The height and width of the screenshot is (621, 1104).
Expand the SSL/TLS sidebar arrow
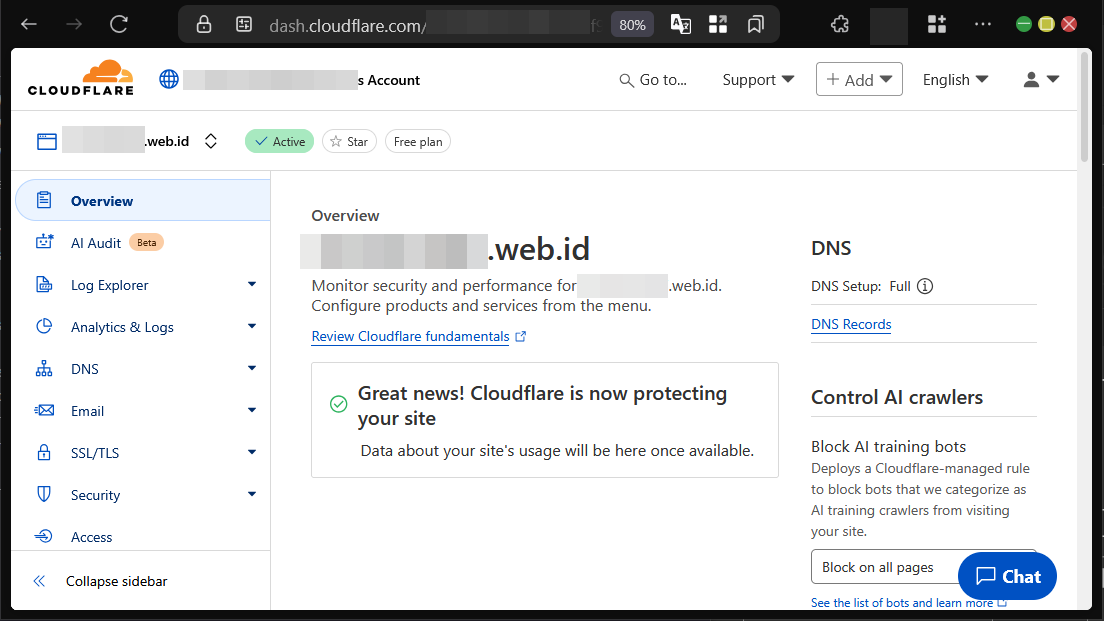pyautogui.click(x=251, y=452)
